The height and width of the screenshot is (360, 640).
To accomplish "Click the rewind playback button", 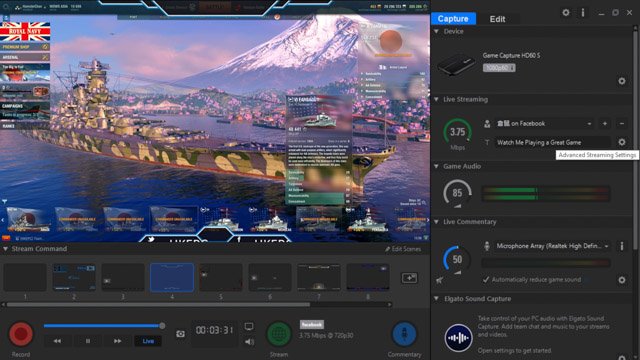I will tap(57, 341).
